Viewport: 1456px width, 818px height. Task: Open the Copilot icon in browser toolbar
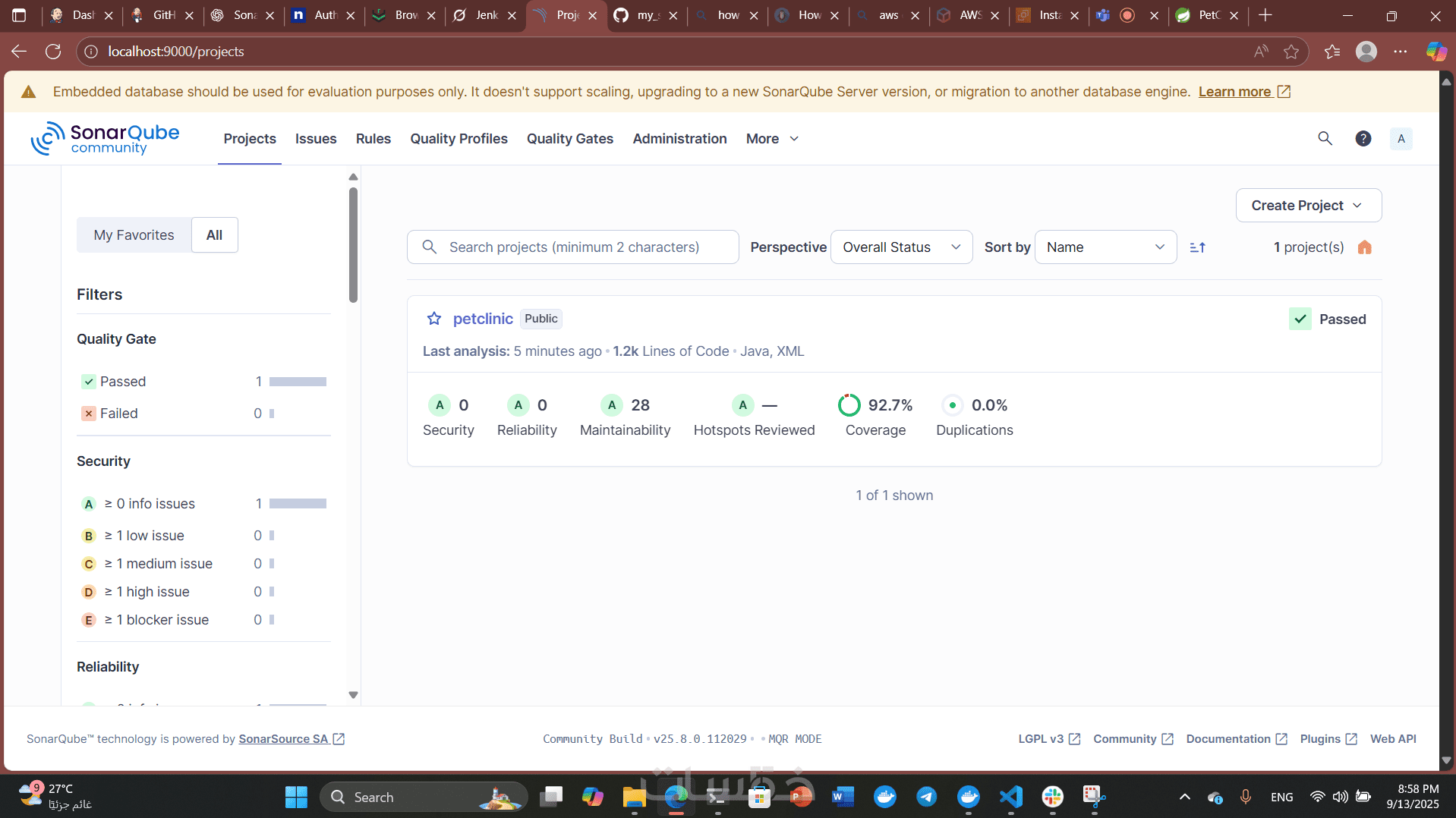click(x=1436, y=52)
